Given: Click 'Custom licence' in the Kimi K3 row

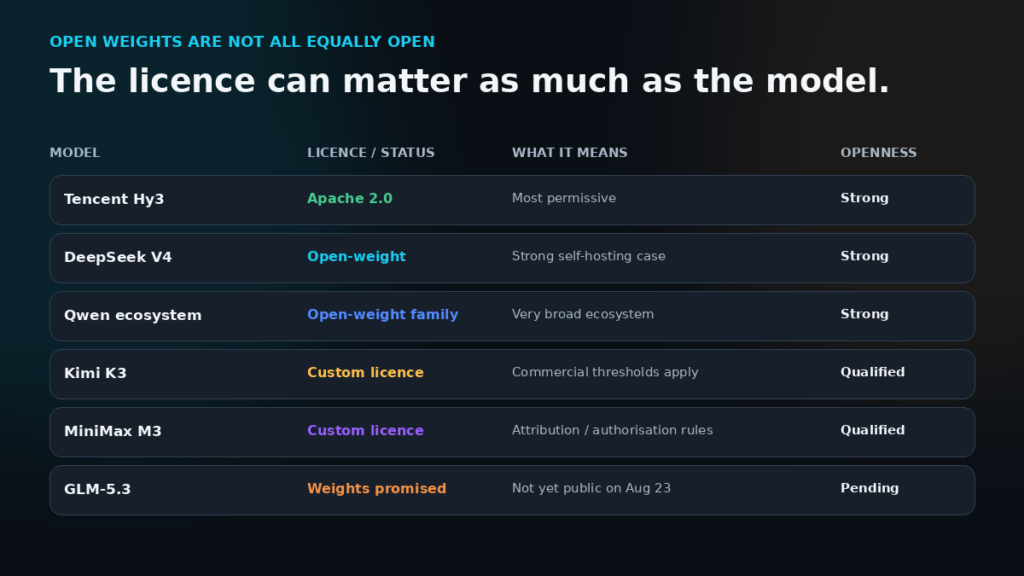Looking at the screenshot, I should [366, 373].
